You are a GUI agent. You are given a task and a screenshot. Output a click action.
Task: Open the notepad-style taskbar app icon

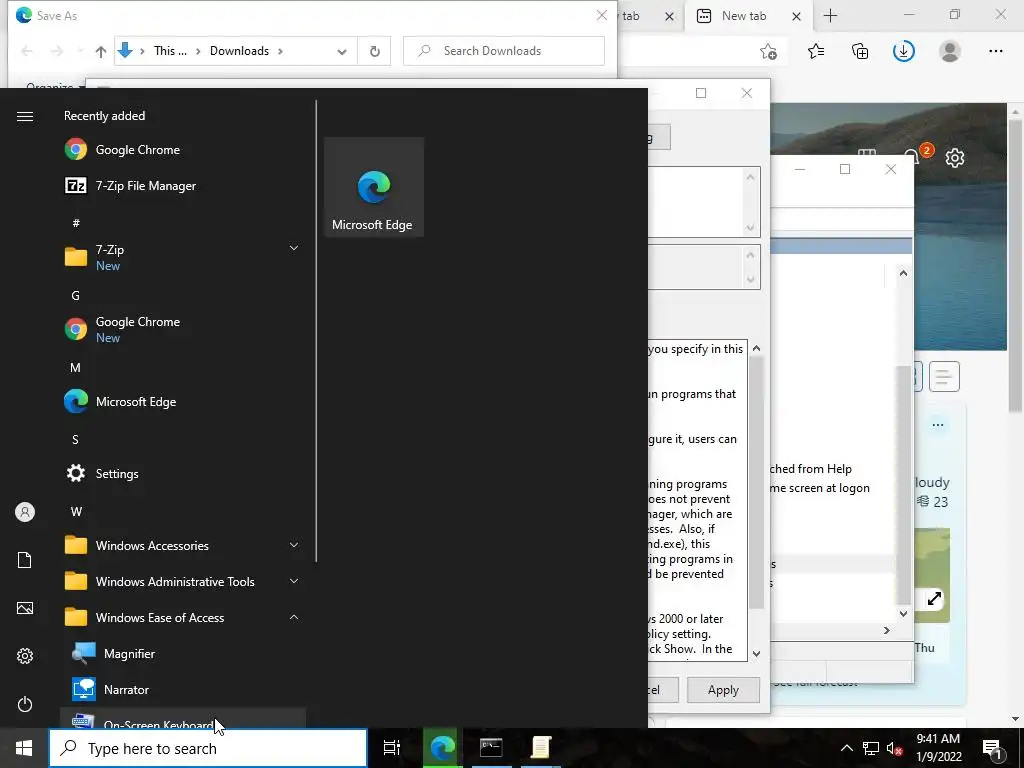(541, 748)
